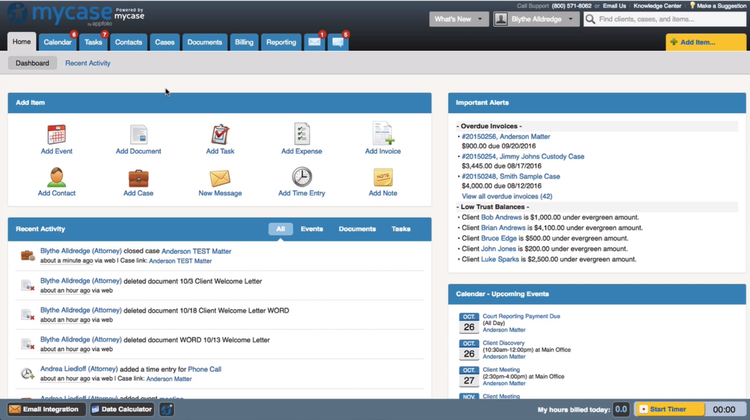Image resolution: width=750 pixels, height=420 pixels.
Task: Select the Recent Activity sub-tab
Action: [x=88, y=63]
